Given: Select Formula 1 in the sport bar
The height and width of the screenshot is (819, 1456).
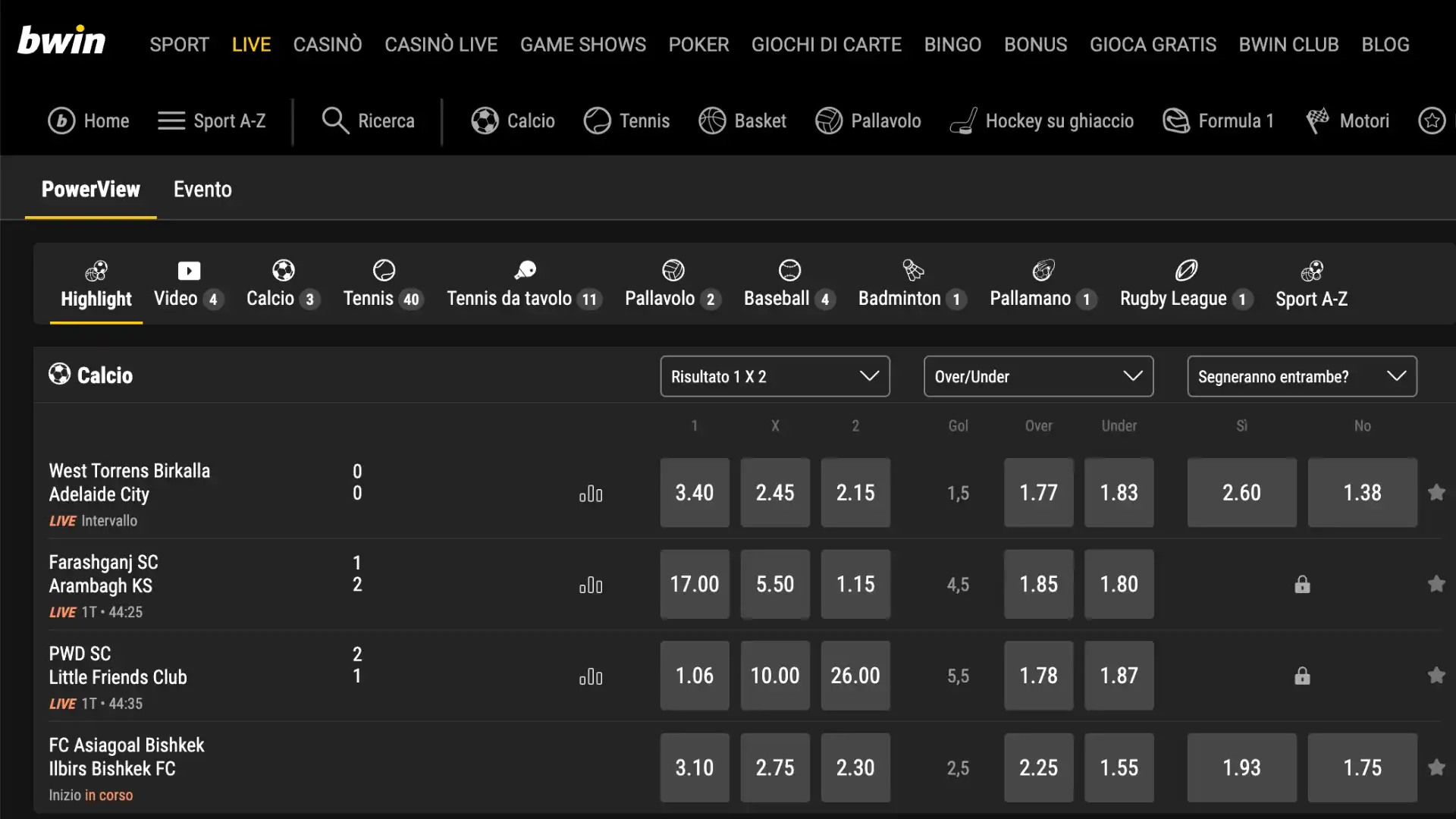Looking at the screenshot, I should click(1219, 121).
